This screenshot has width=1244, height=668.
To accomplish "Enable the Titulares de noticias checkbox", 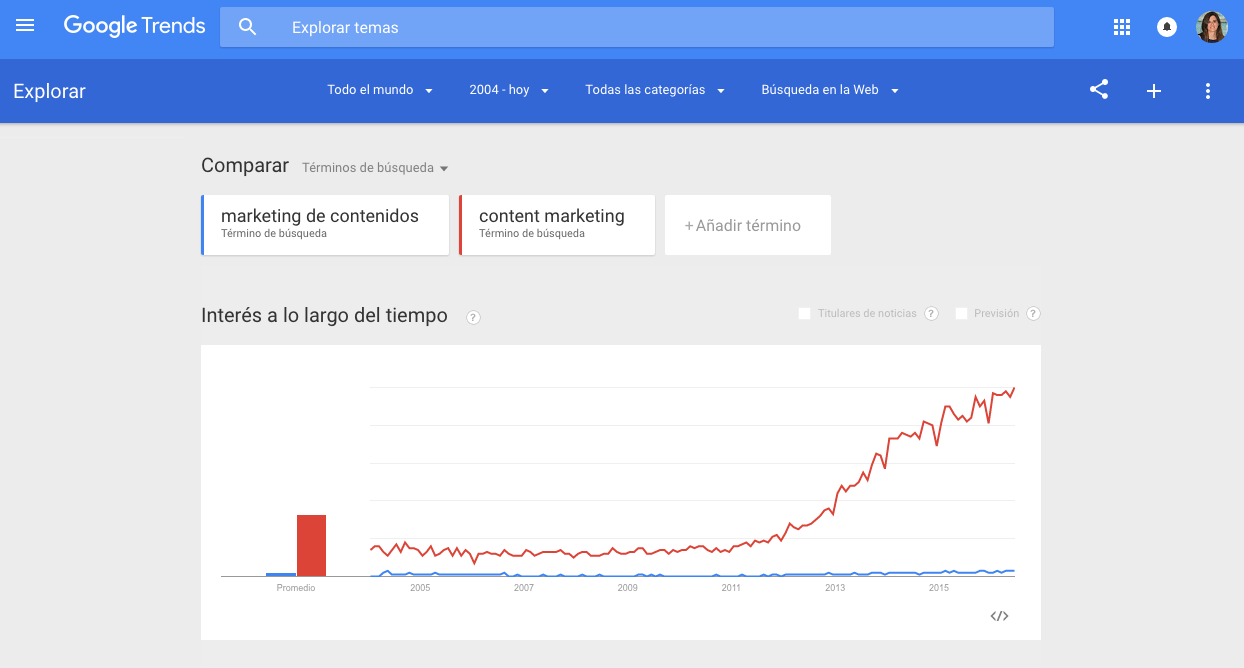I will click(x=804, y=314).
